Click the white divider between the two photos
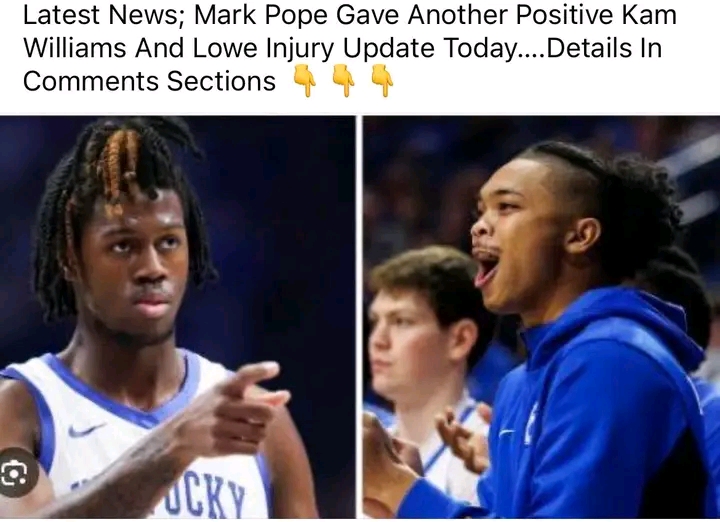The height and width of the screenshot is (522, 720). 359,317
